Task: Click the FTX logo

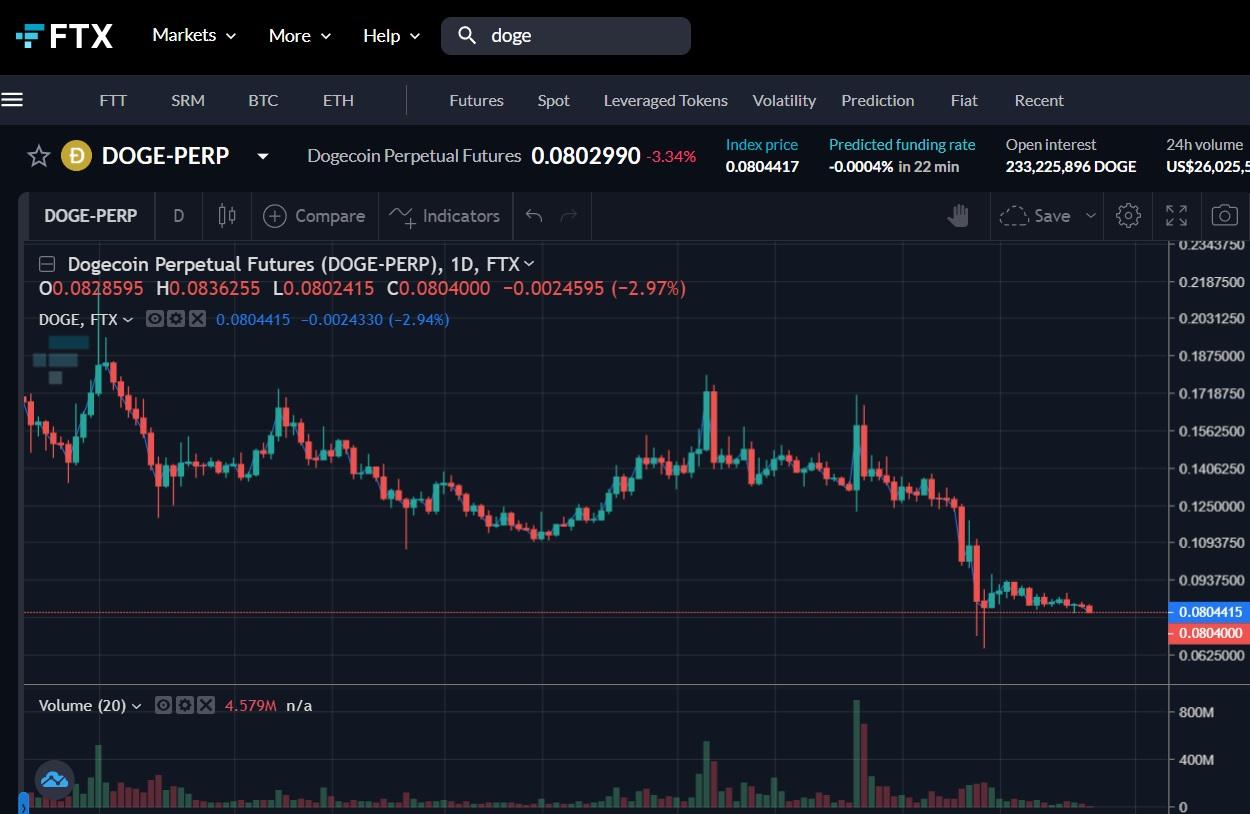Action: [x=64, y=36]
